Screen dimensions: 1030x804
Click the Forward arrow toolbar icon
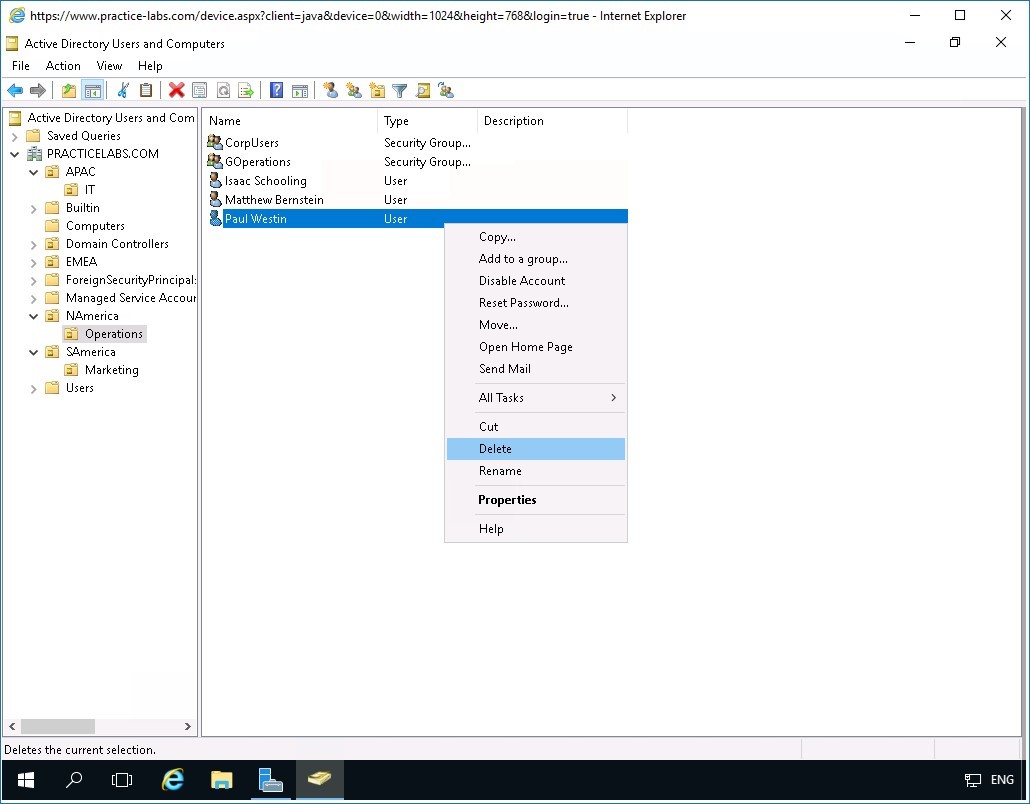coord(37,90)
